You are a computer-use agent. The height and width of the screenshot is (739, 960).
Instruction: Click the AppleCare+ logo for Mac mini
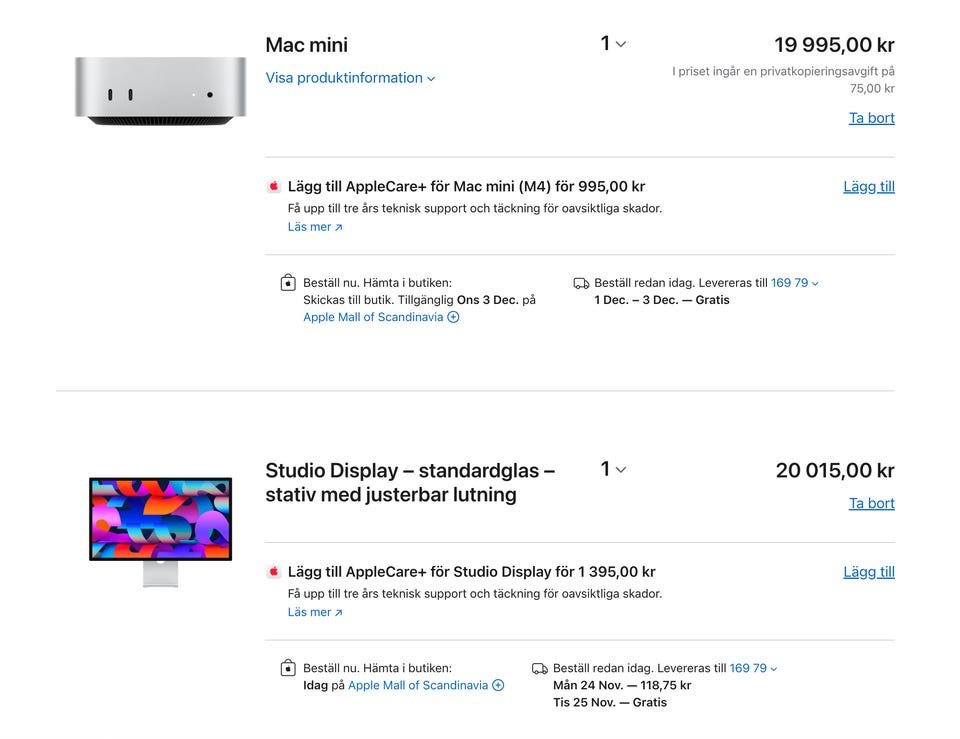click(x=274, y=186)
